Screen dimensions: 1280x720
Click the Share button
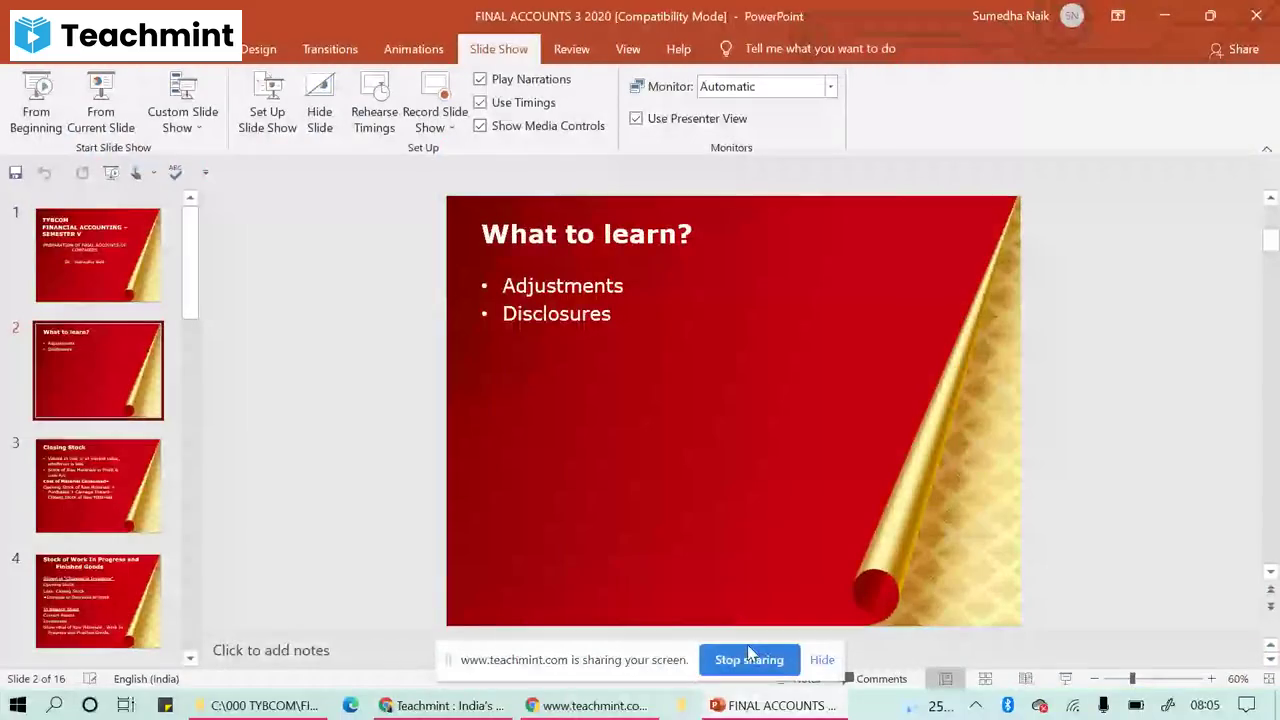[x=1234, y=49]
